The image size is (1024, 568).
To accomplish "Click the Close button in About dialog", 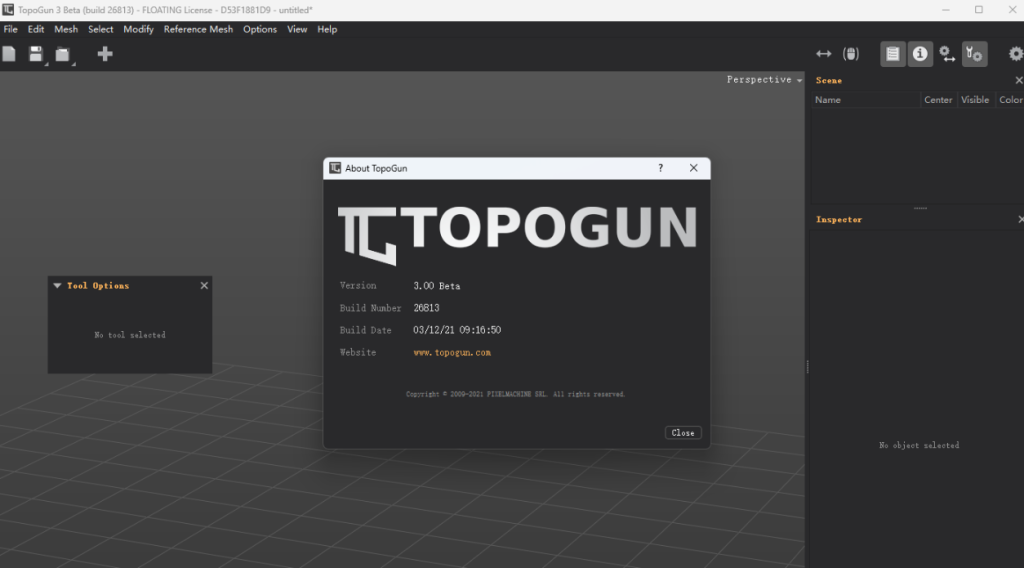I will coord(683,433).
